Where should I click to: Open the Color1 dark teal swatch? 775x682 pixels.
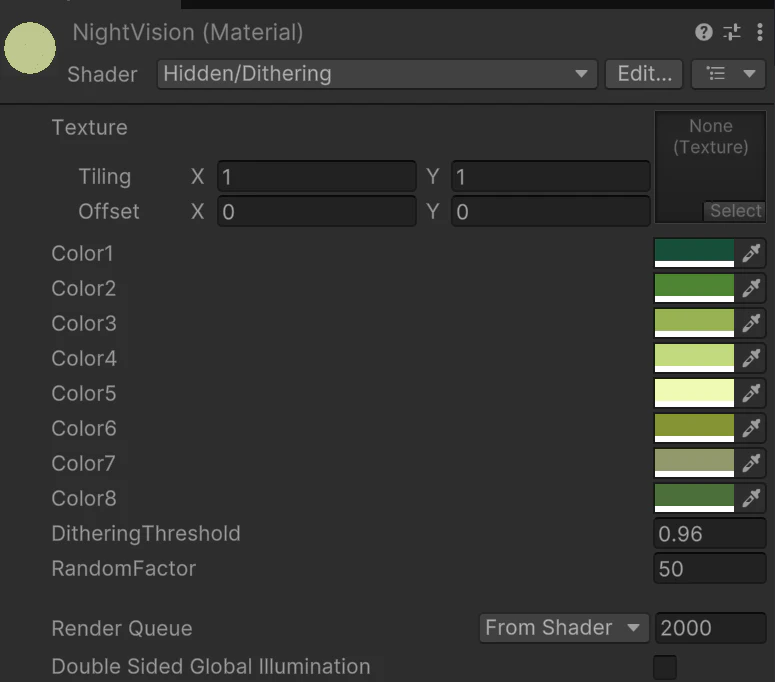694,253
